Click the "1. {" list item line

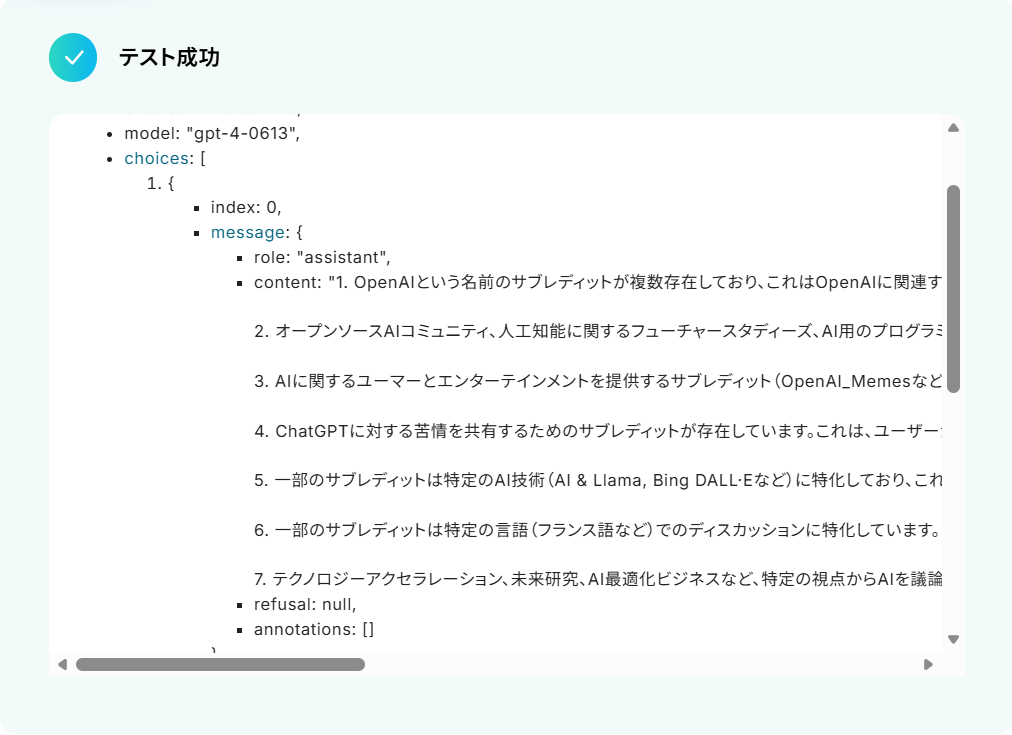[161, 183]
